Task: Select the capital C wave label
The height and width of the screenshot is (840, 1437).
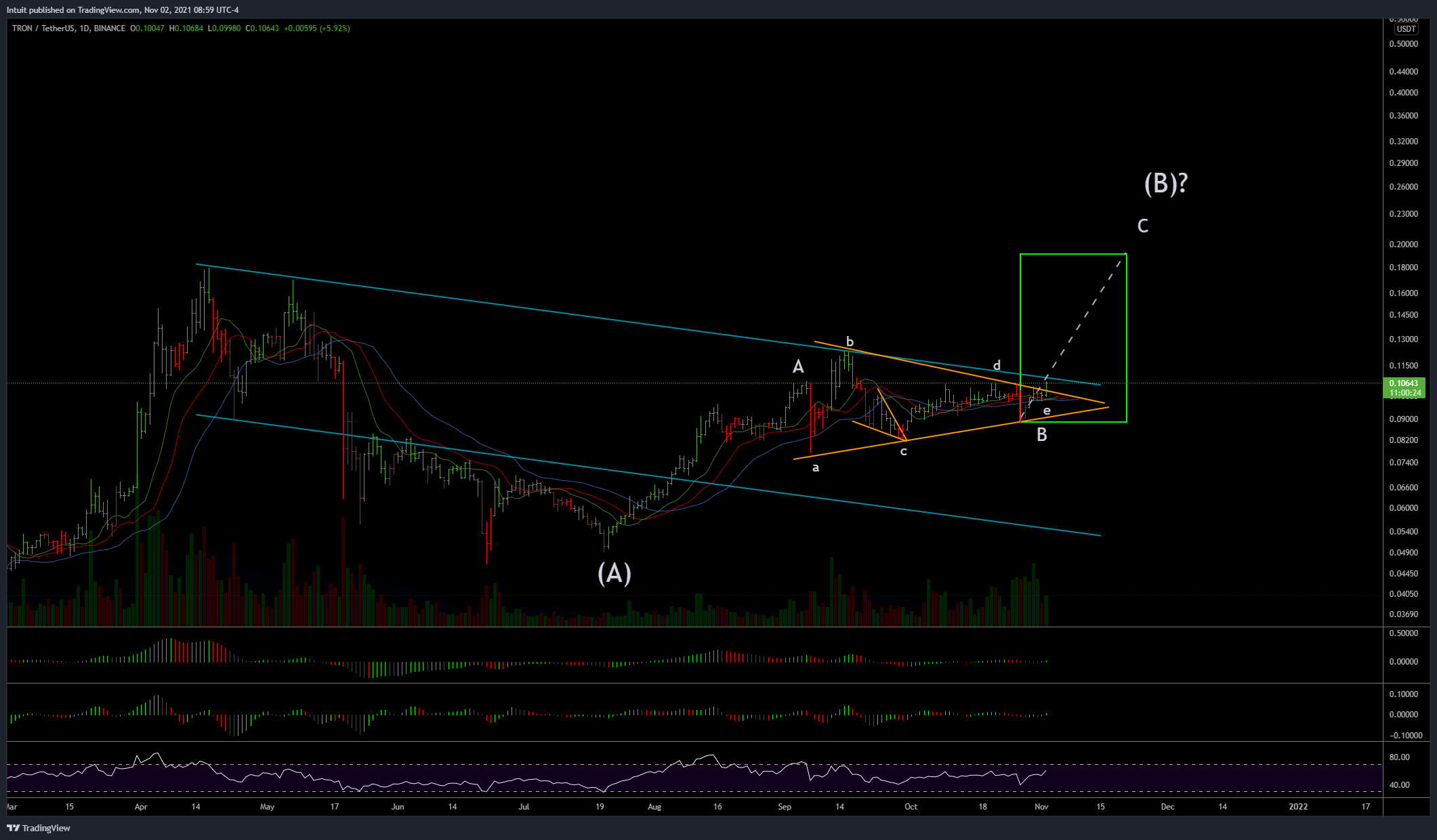Action: coord(1143,226)
